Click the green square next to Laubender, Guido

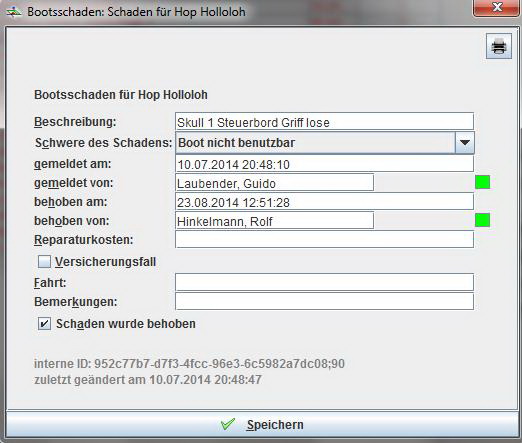pos(482,182)
